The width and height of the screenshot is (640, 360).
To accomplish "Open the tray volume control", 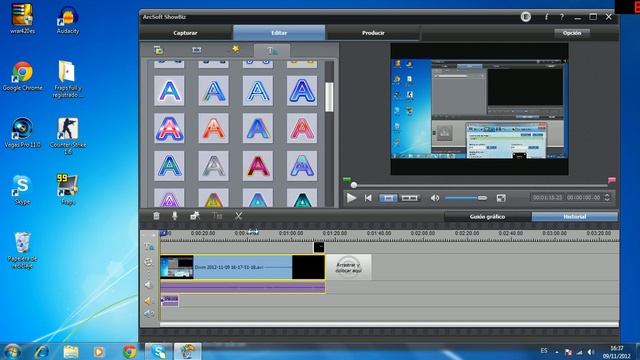I will (x=591, y=352).
